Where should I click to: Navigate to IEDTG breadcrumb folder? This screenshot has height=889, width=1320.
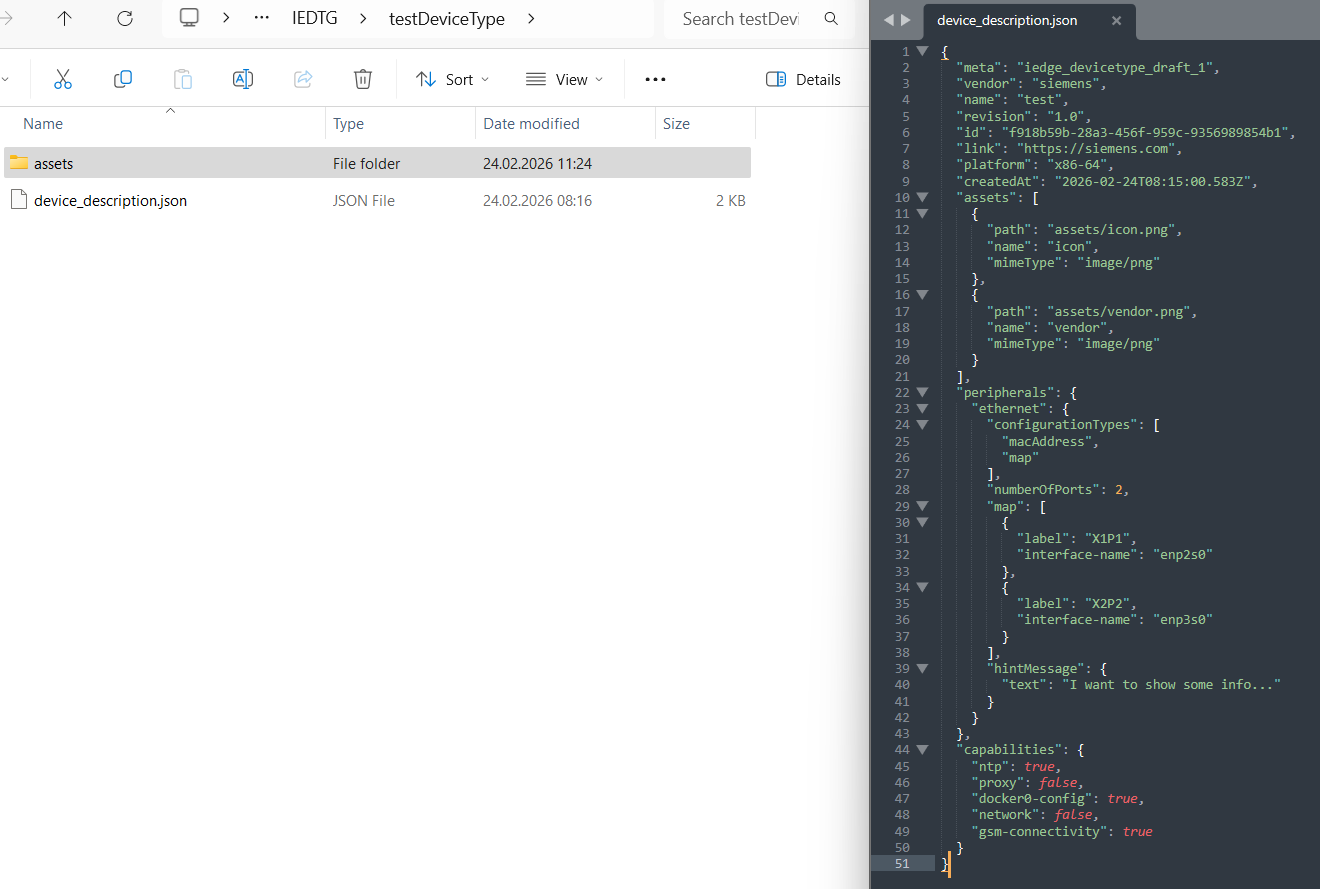point(313,18)
